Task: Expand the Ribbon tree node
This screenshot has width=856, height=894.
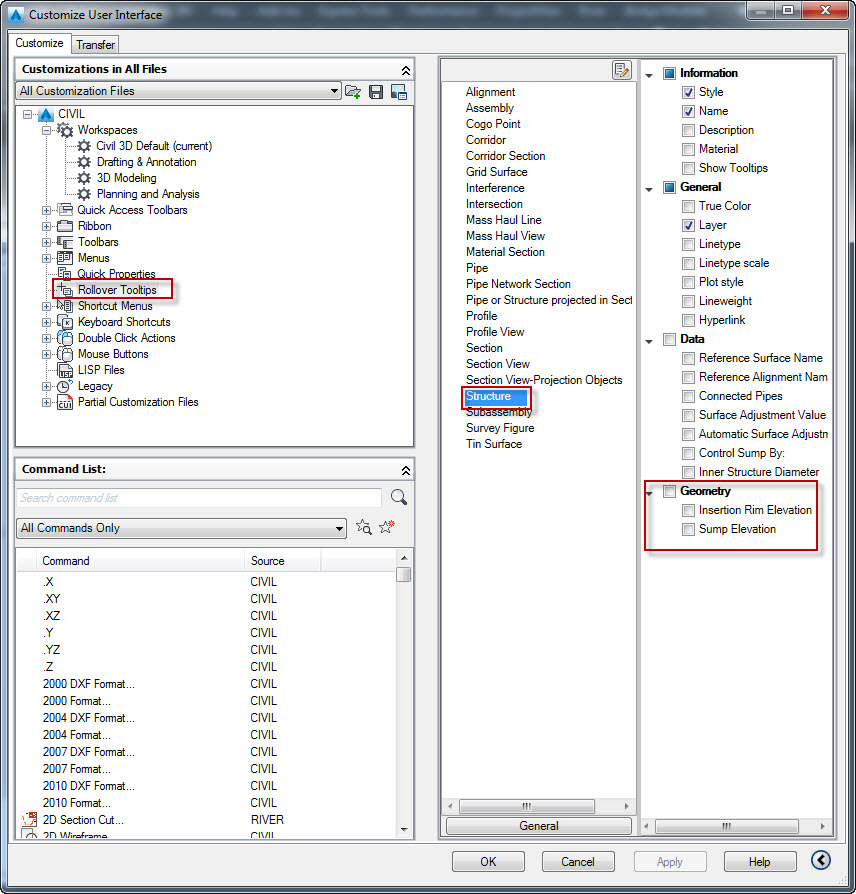Action: [x=46, y=226]
